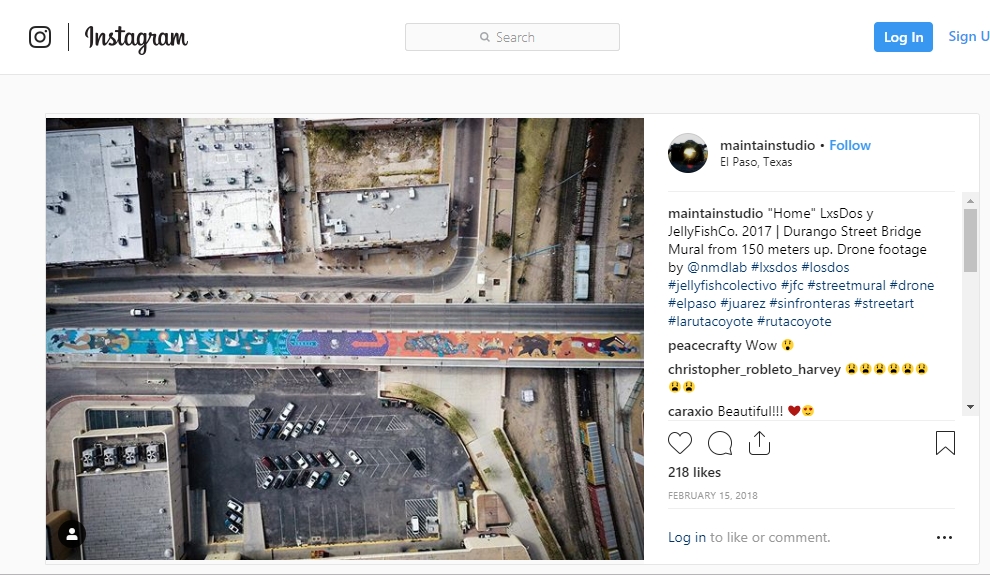Open the #larutacoyote hashtag

pyautogui.click(x=710, y=321)
